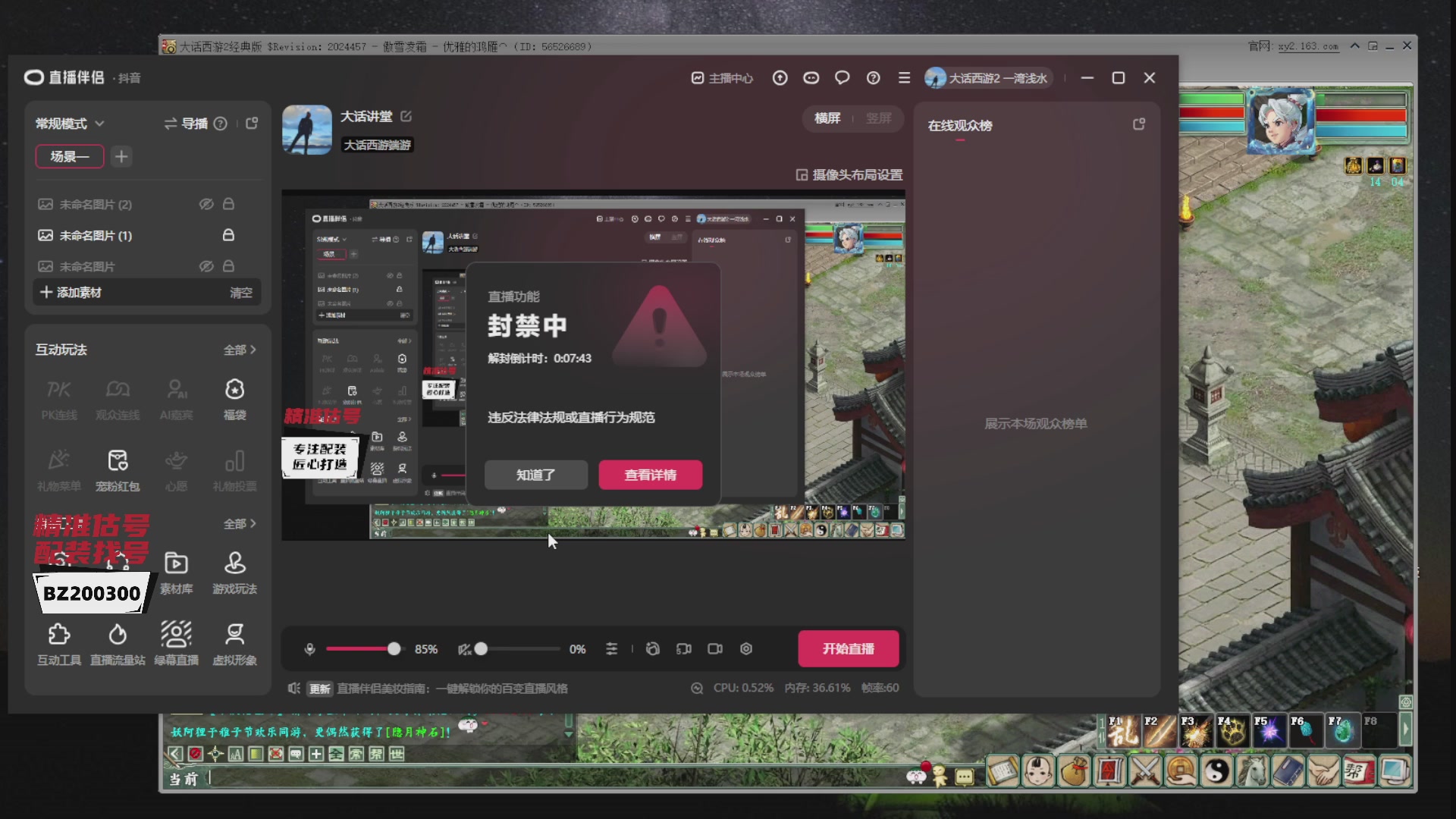Viewport: 1456px width, 819px height.
Task: Click the upload icon in the top bar
Action: coord(780,78)
